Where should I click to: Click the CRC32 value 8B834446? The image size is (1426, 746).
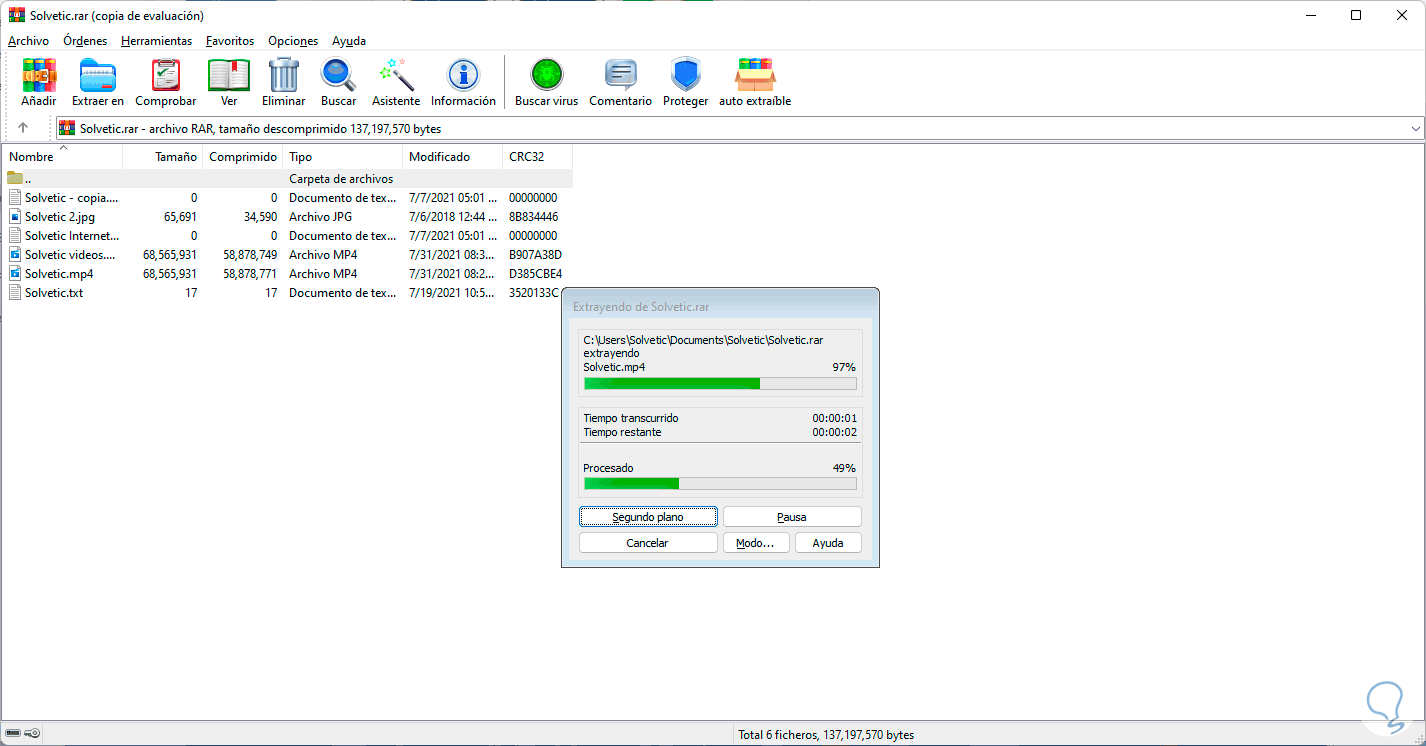coord(533,217)
